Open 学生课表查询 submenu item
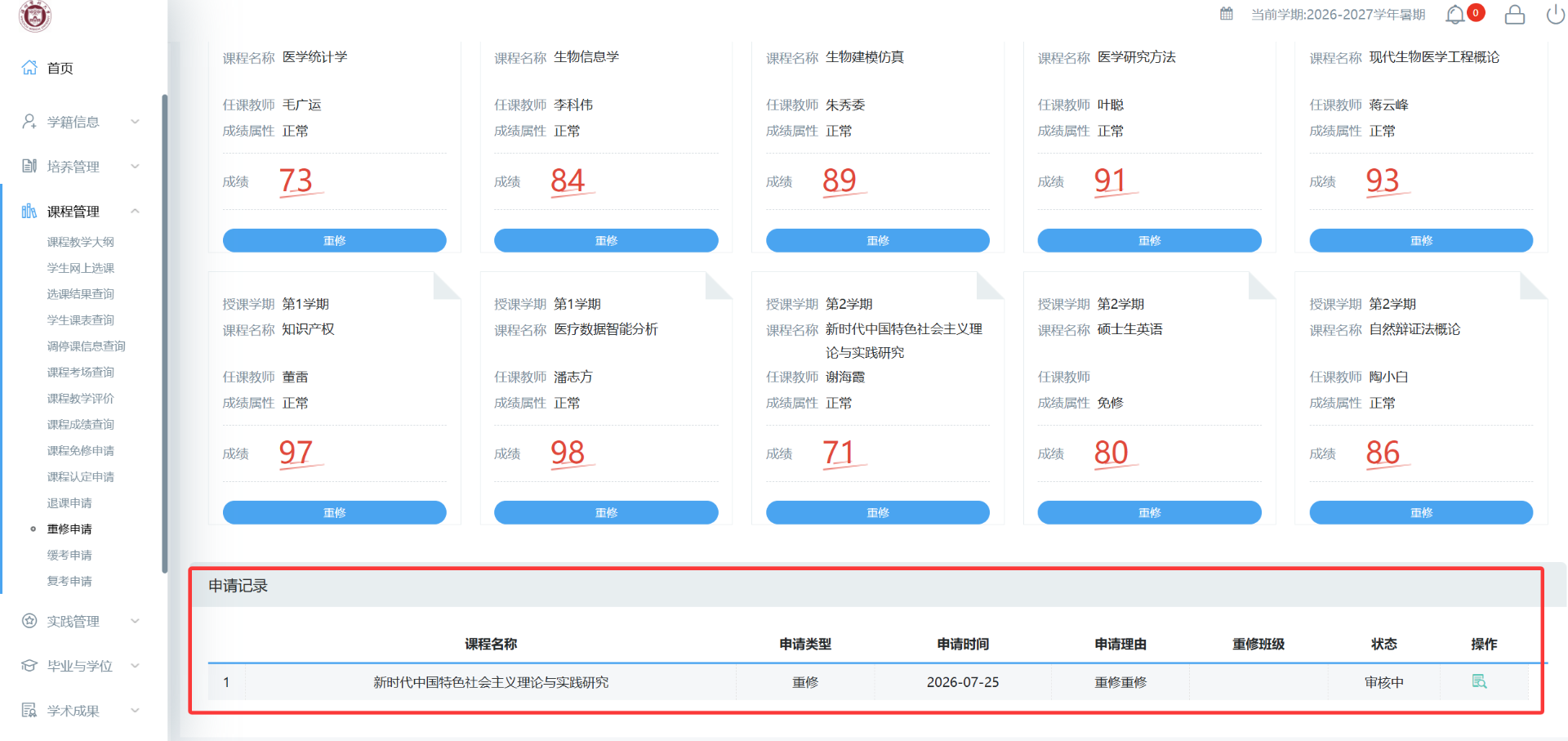 [x=81, y=320]
